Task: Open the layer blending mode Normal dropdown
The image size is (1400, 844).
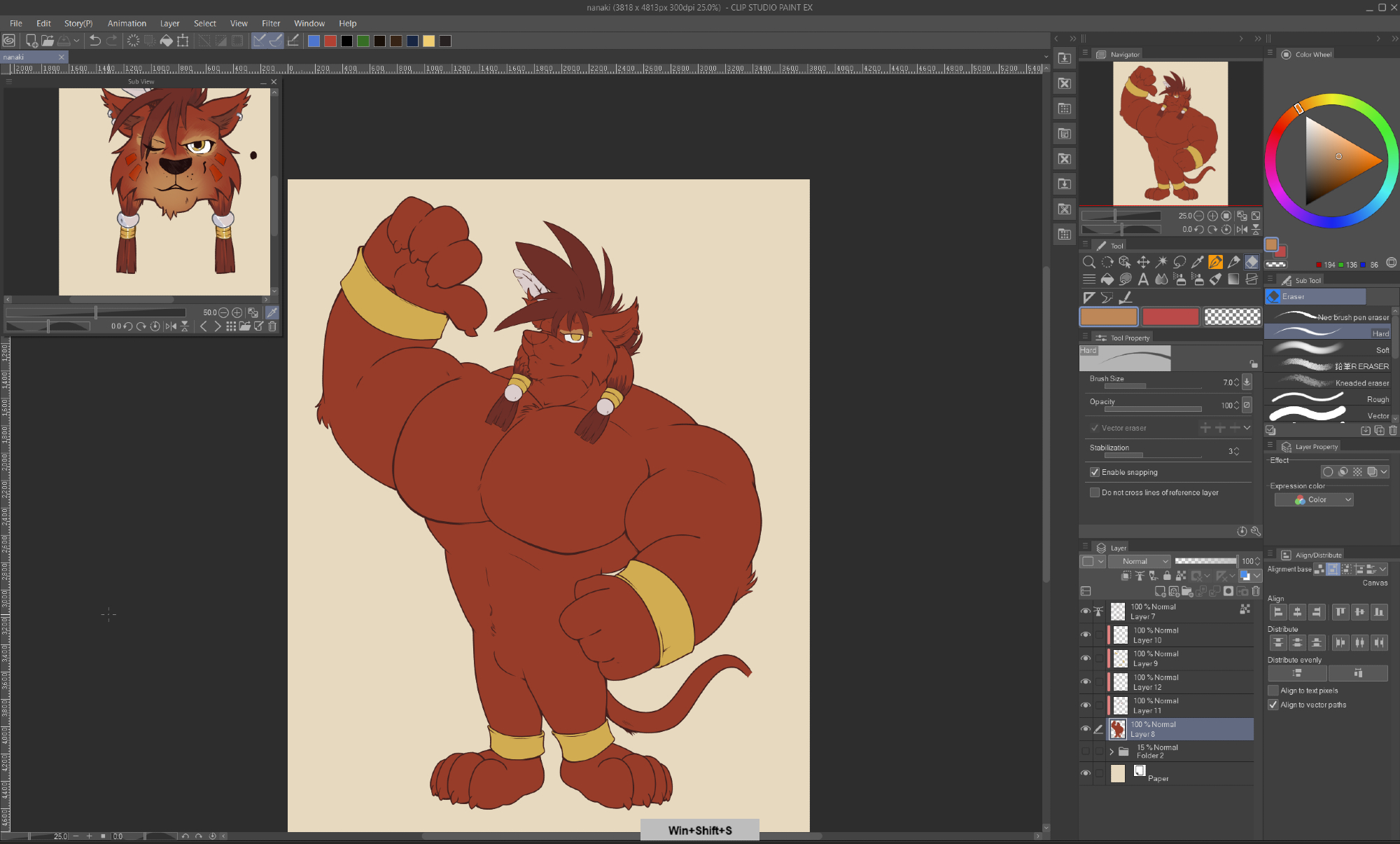Action: 1140,561
